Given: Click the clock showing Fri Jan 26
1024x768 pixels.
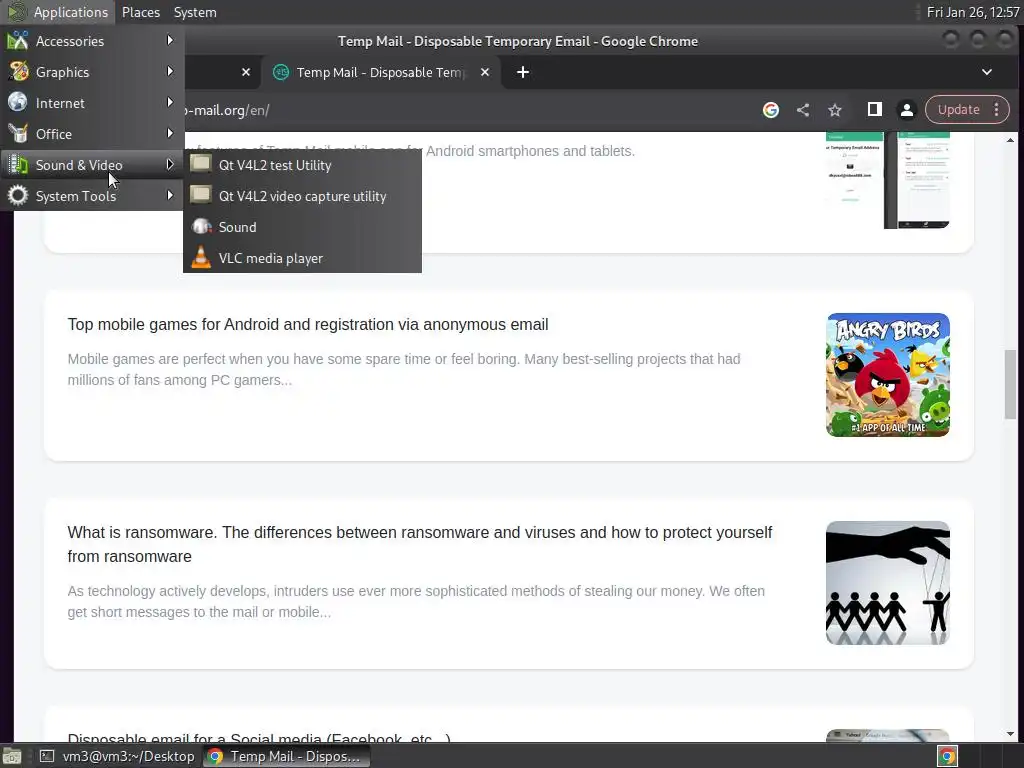Looking at the screenshot, I should [972, 12].
